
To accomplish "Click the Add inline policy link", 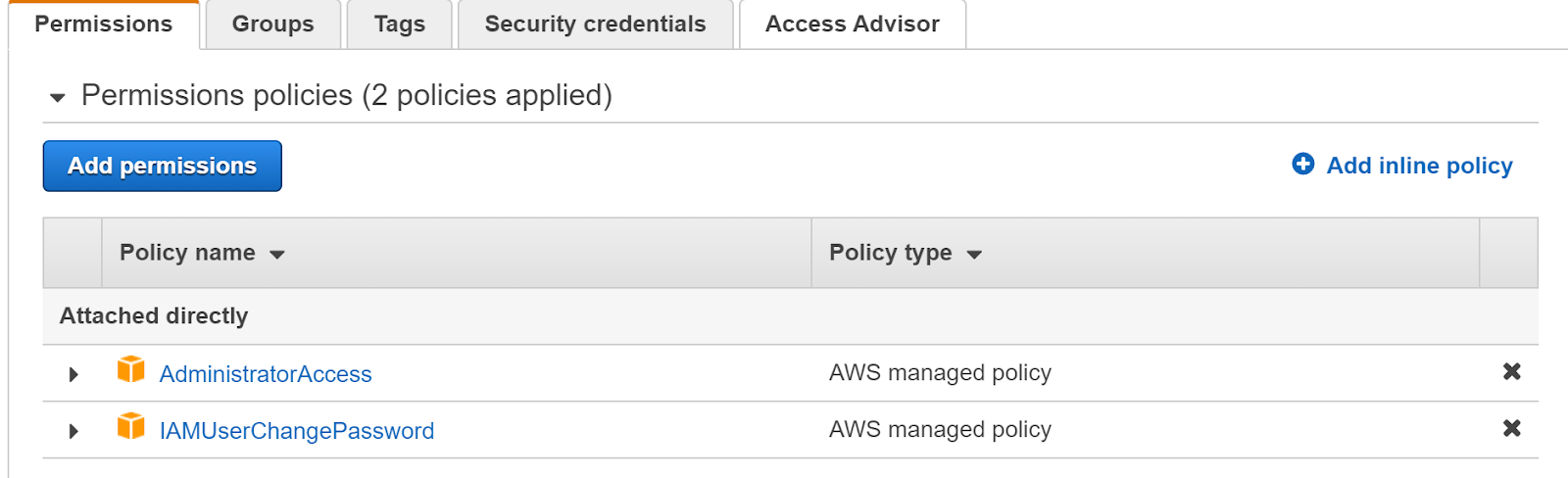I will pos(1419,166).
